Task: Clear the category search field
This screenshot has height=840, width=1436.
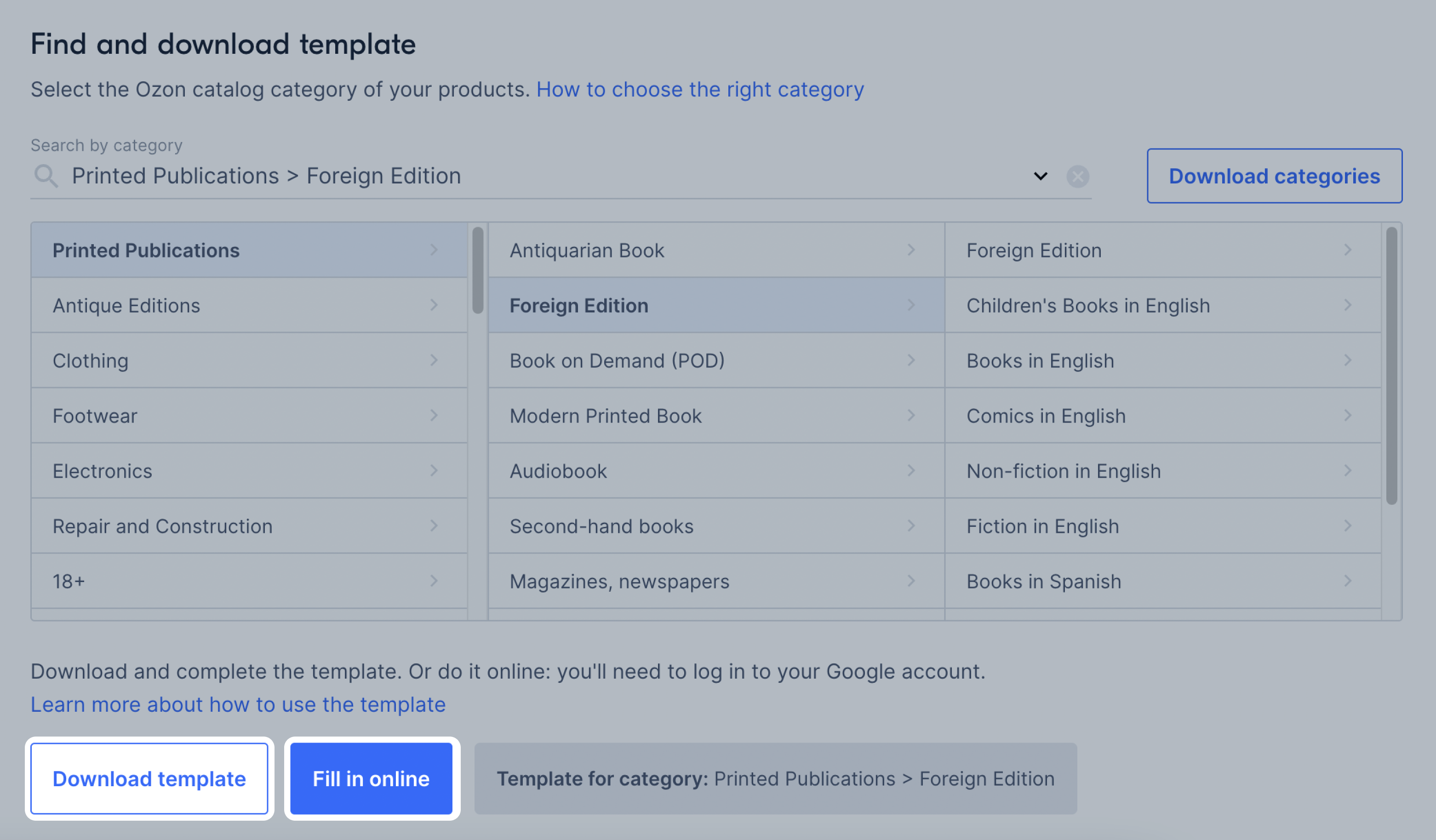Action: coord(1077,176)
